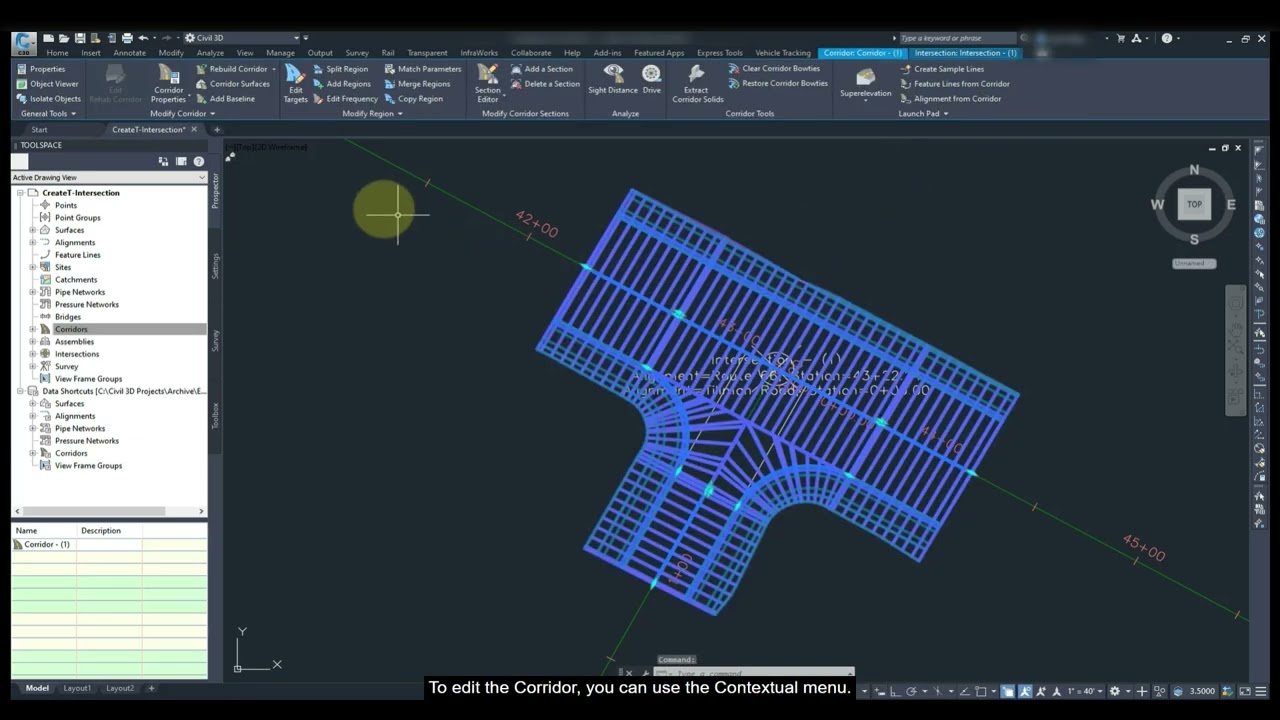
Task: Click Alignment from Corridor
Action: [x=950, y=99]
